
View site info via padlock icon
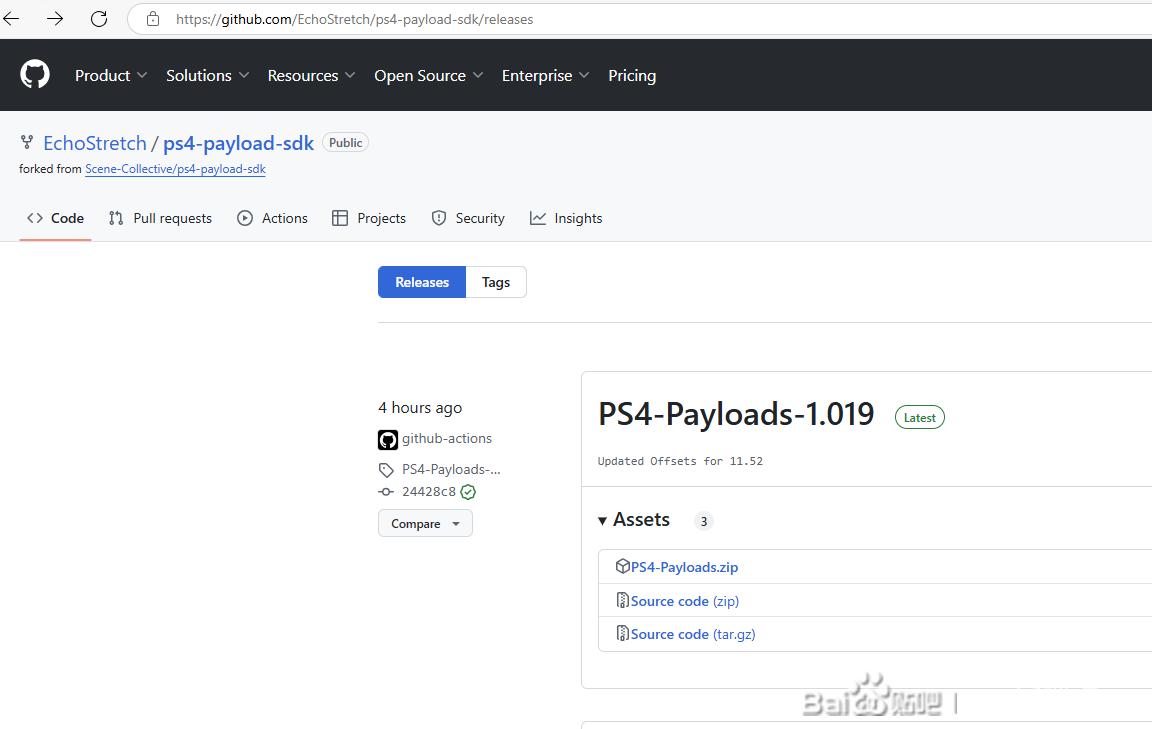point(153,19)
